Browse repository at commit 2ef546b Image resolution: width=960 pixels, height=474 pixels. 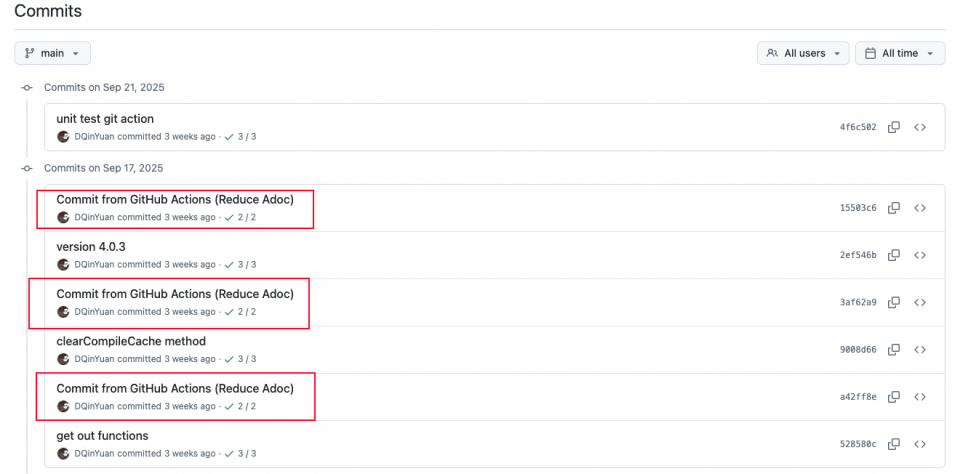click(920, 255)
